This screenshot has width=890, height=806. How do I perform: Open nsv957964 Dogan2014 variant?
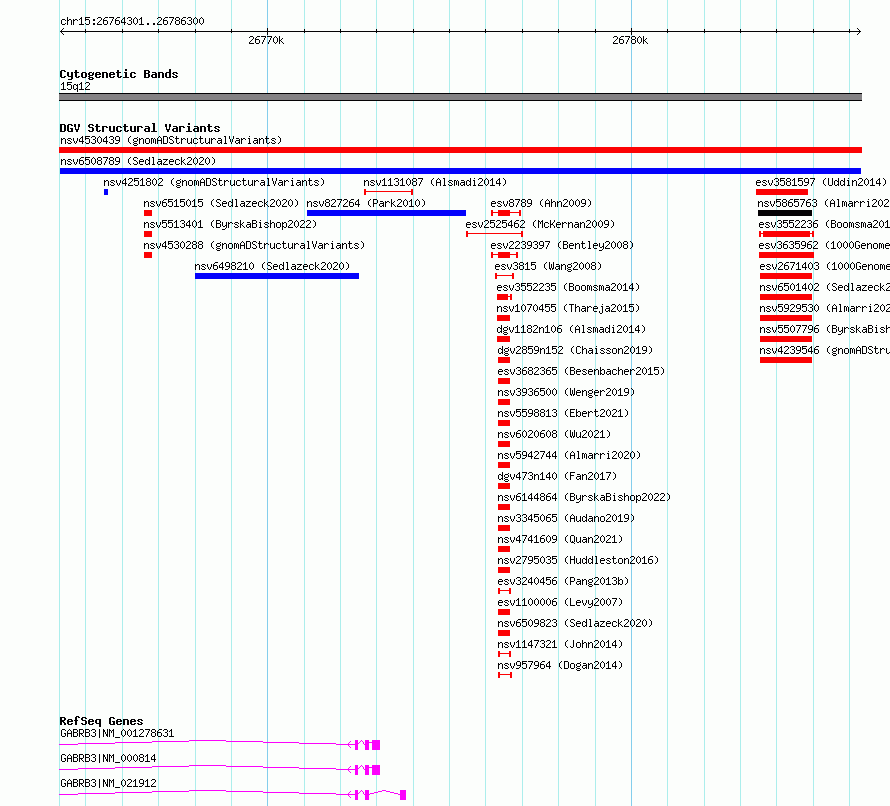click(560, 665)
